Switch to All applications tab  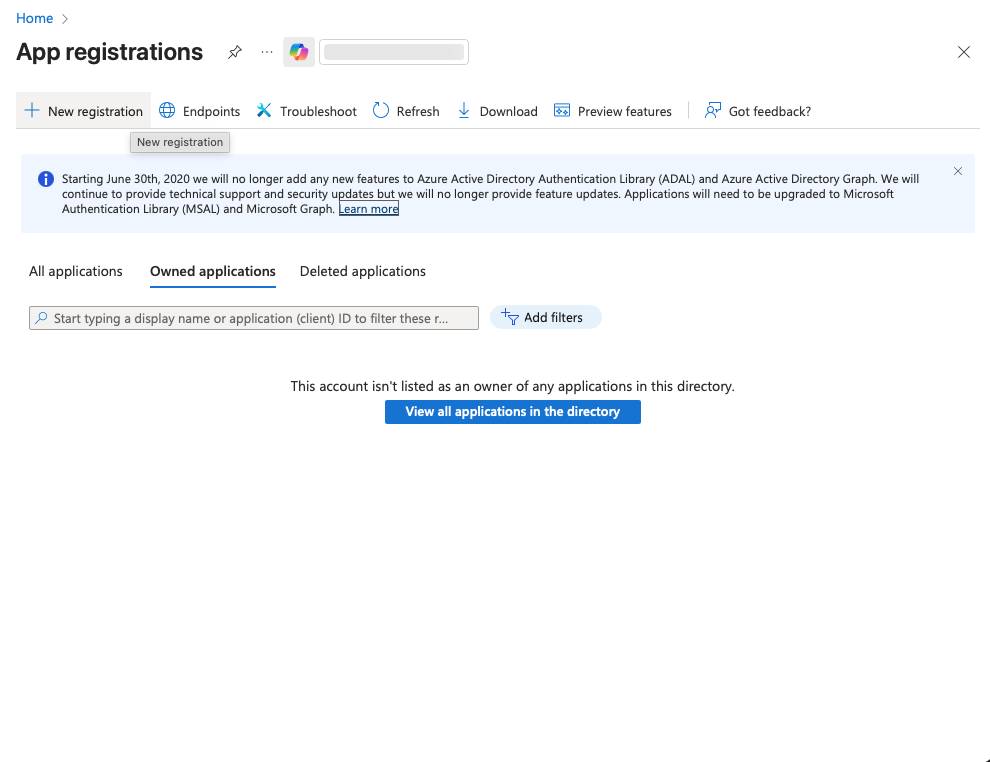76,271
